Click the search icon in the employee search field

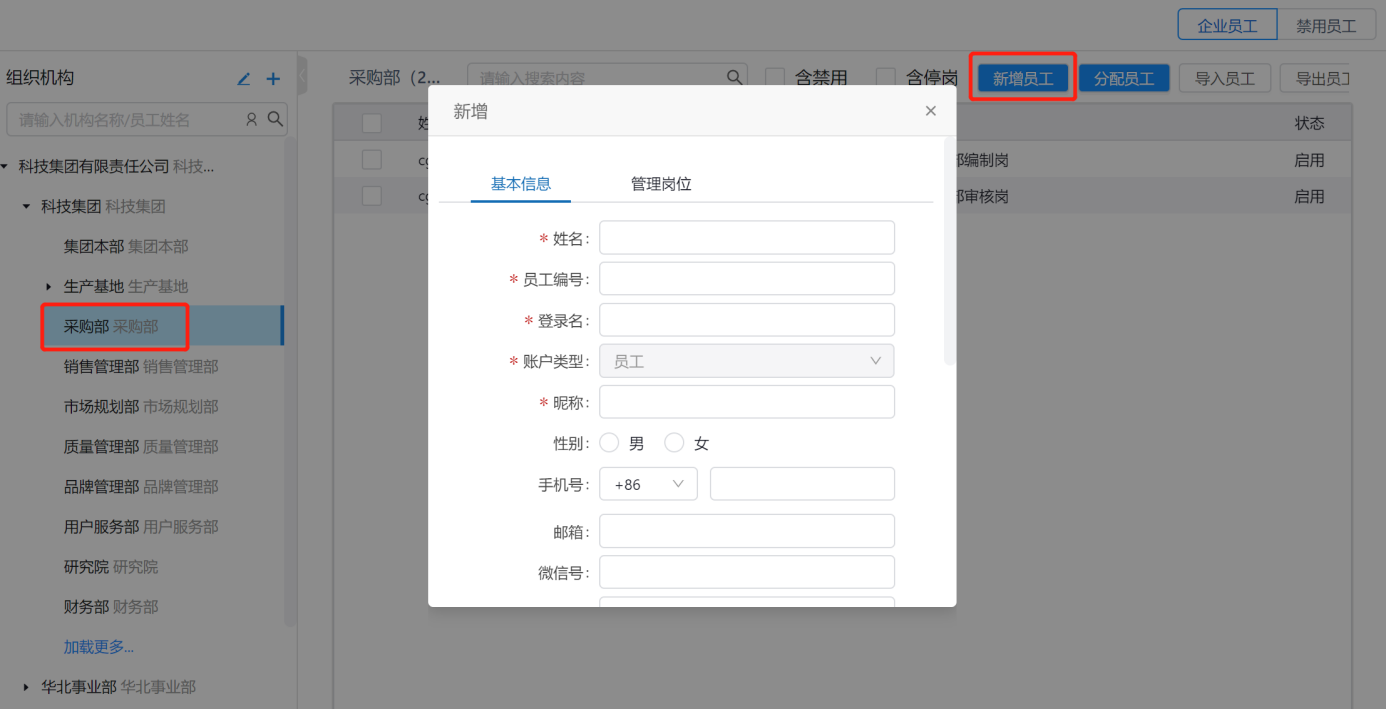[x=734, y=78]
